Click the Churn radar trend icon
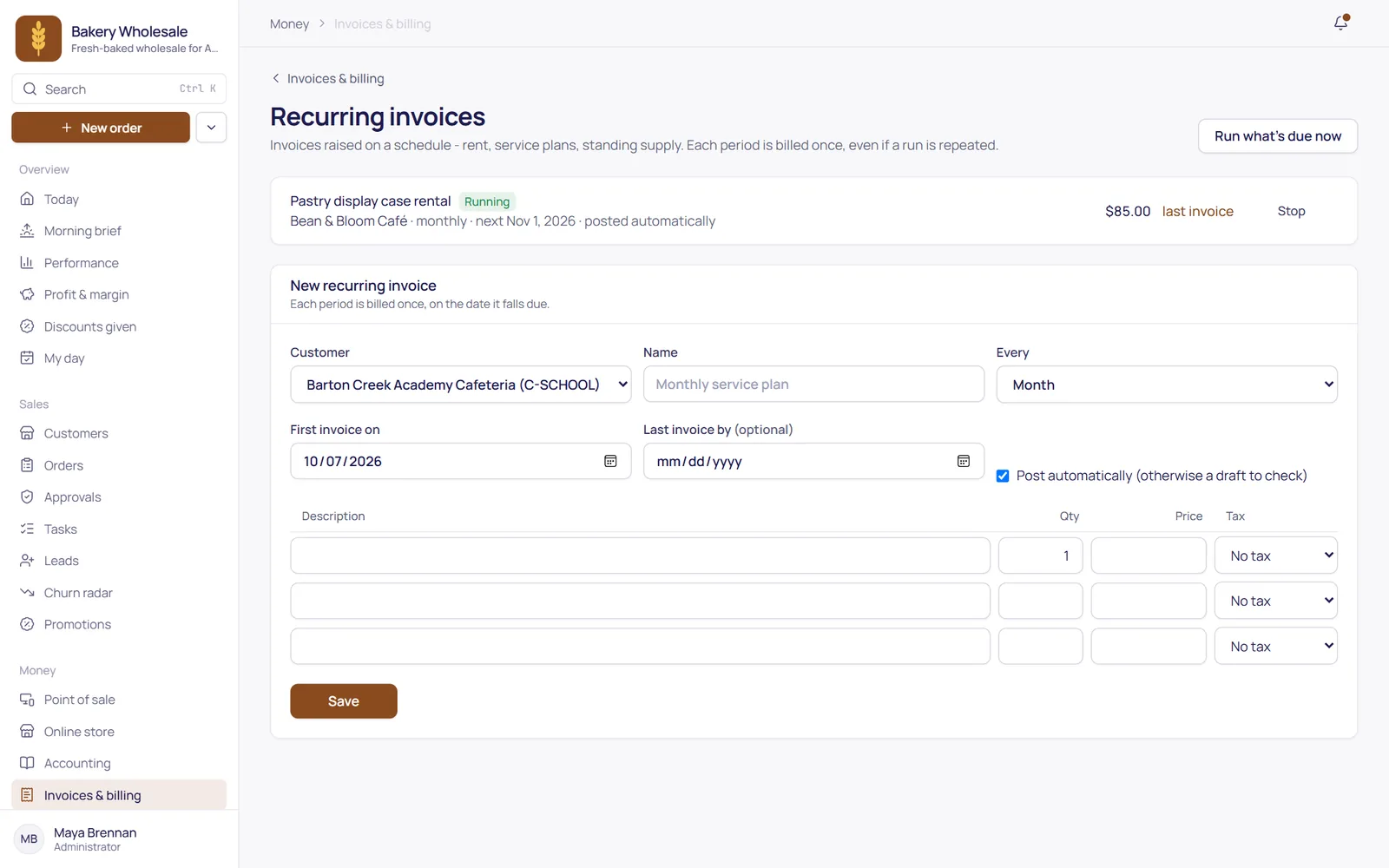Viewport: 1389px width, 868px height. tap(27, 592)
